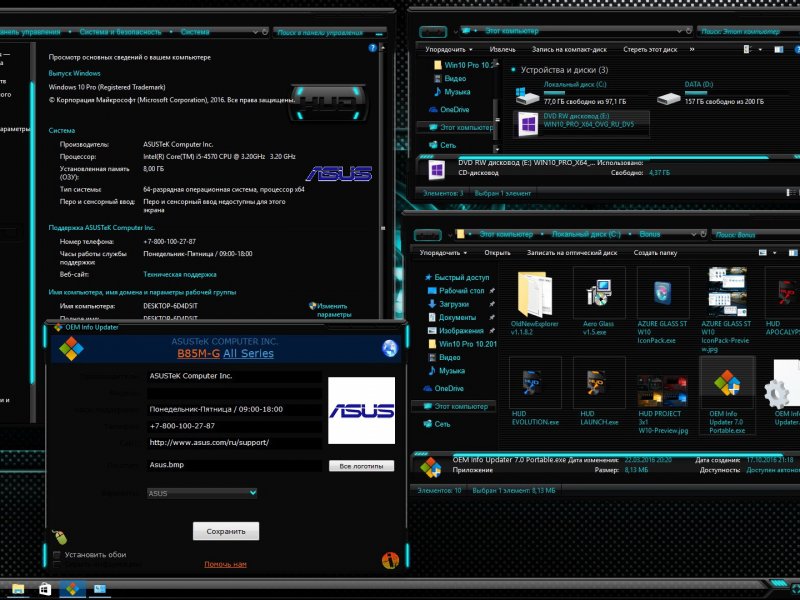Click the DATA (D:) capacity bar
Viewport: 800px width, 600px height.
[714, 93]
